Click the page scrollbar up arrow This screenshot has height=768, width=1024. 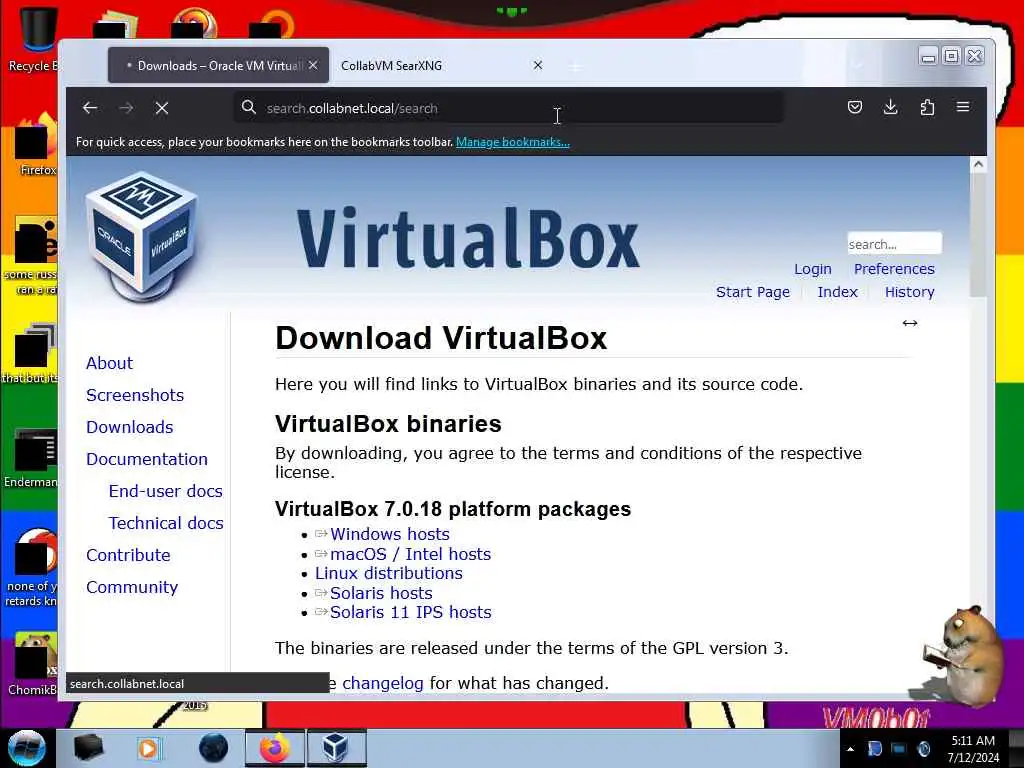978,165
